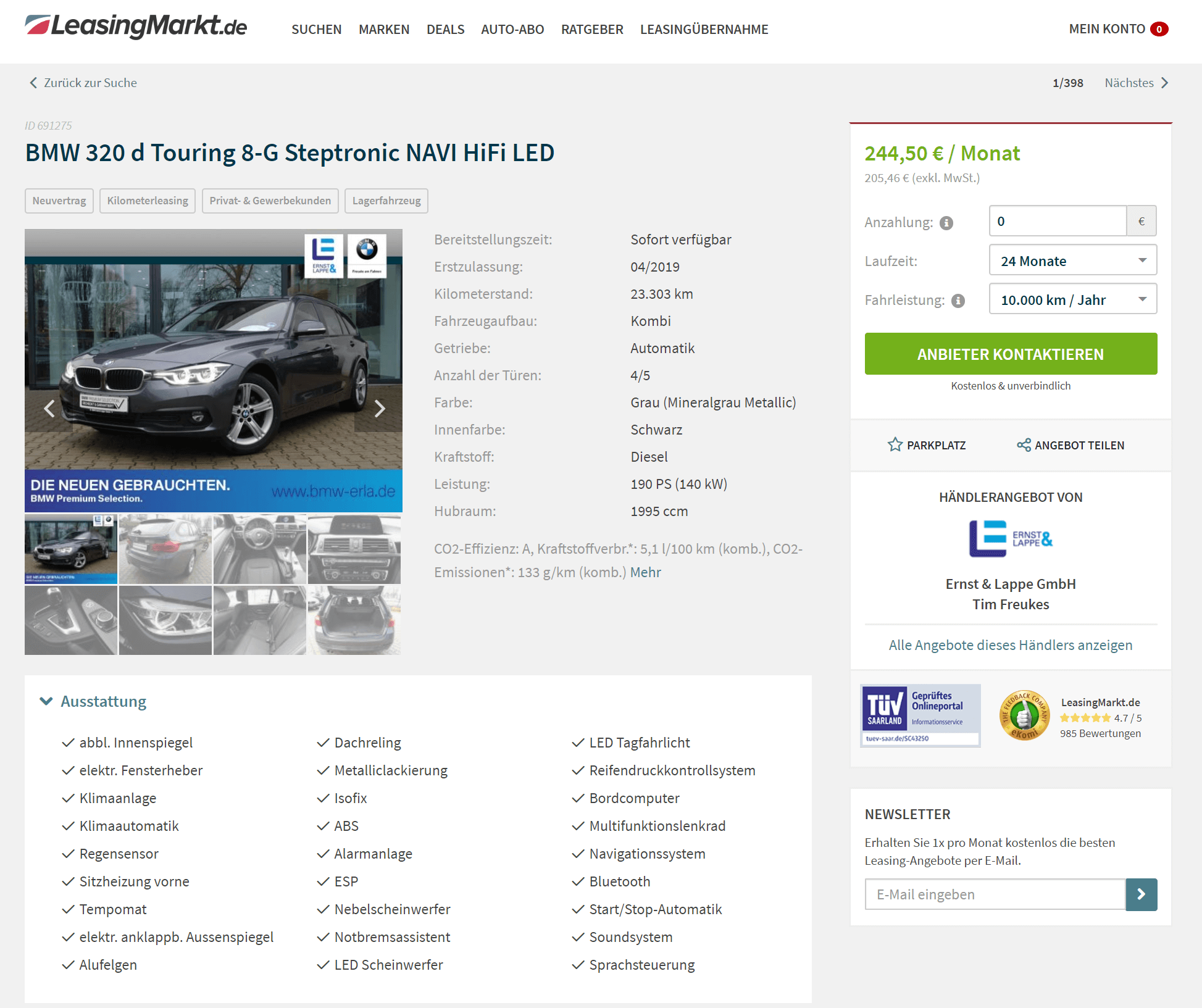Go to DEALS page
This screenshot has height=1008, width=1202.
tap(445, 30)
